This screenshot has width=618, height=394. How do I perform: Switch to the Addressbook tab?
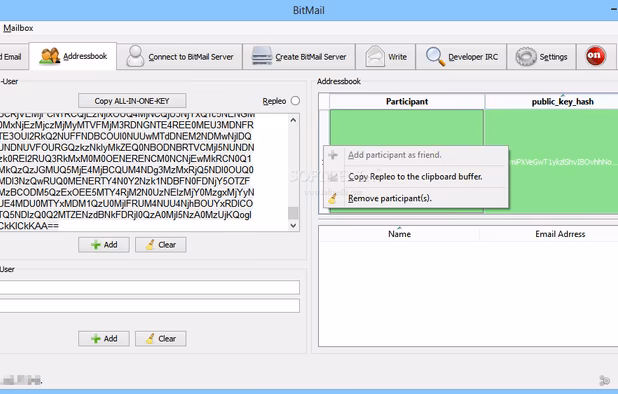coord(73,56)
